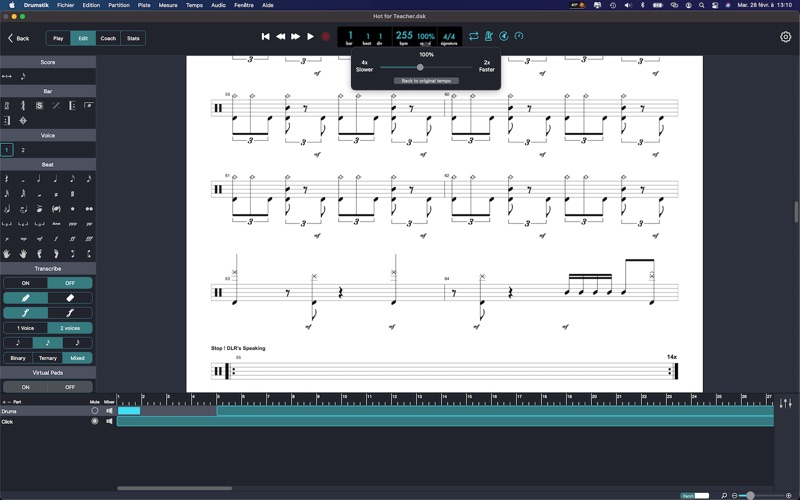Image resolution: width=800 pixels, height=500 pixels.
Task: Open the Drums mixer speaker icon
Action: [x=109, y=411]
